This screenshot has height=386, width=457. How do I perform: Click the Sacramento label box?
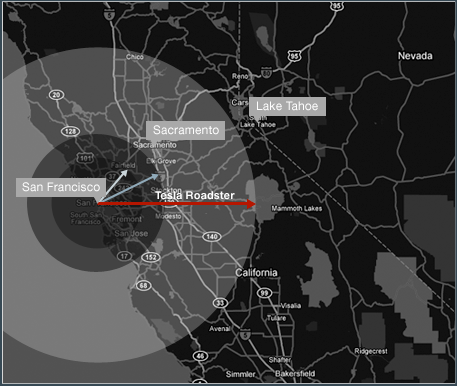click(186, 130)
